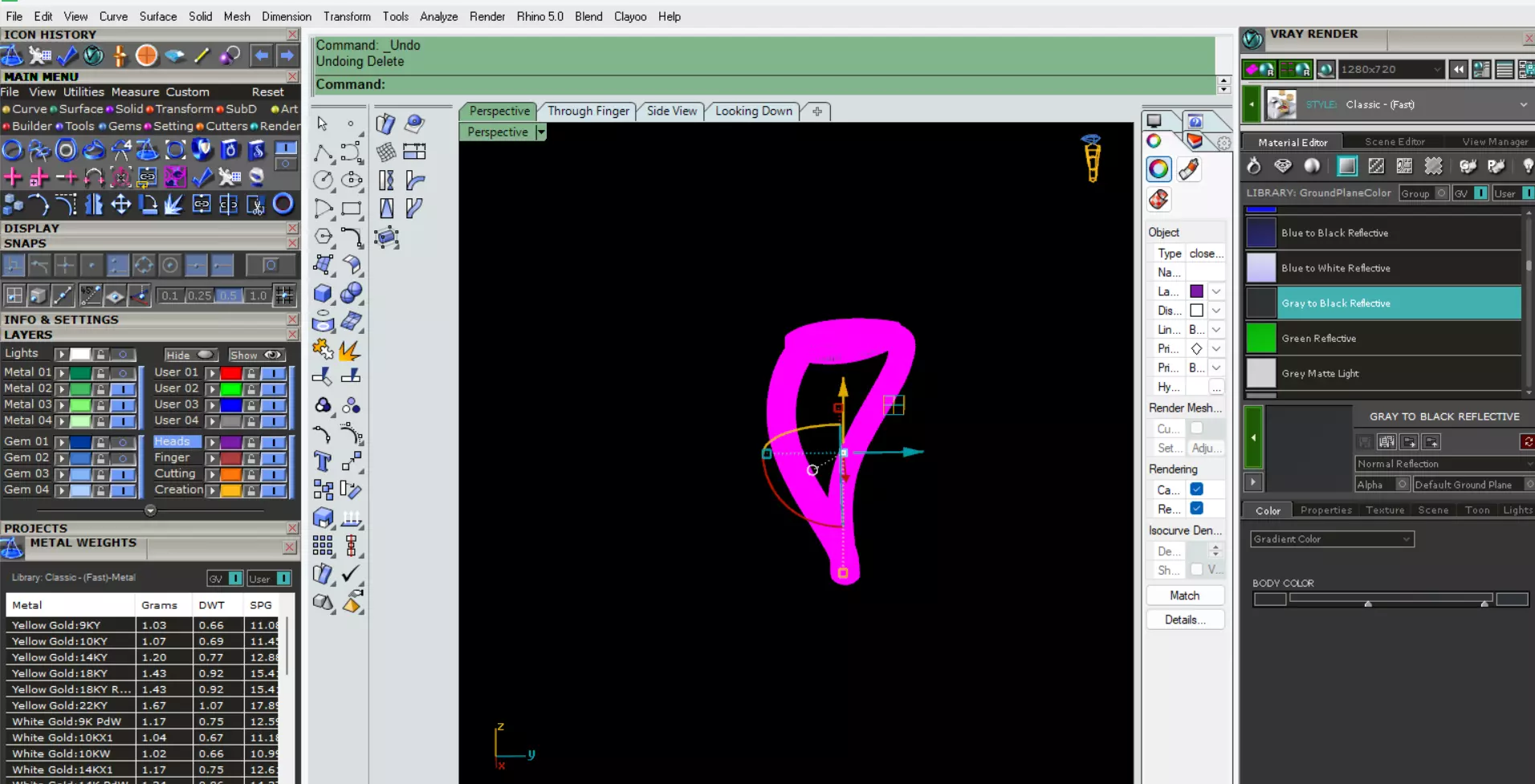Toggle lock on Gem 03 layer
The height and width of the screenshot is (784, 1535).
coord(100,474)
